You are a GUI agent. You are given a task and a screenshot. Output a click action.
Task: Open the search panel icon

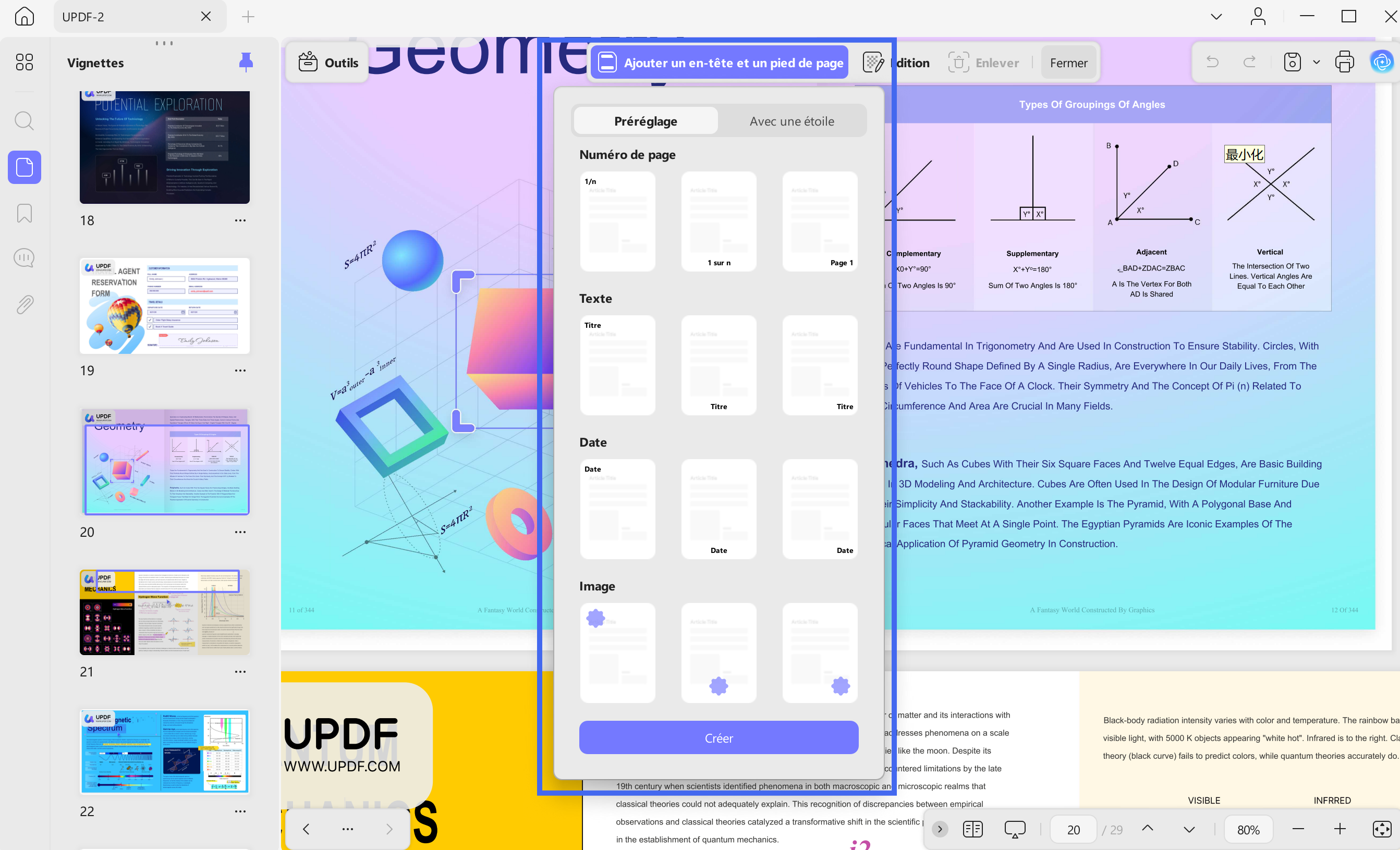(25, 120)
